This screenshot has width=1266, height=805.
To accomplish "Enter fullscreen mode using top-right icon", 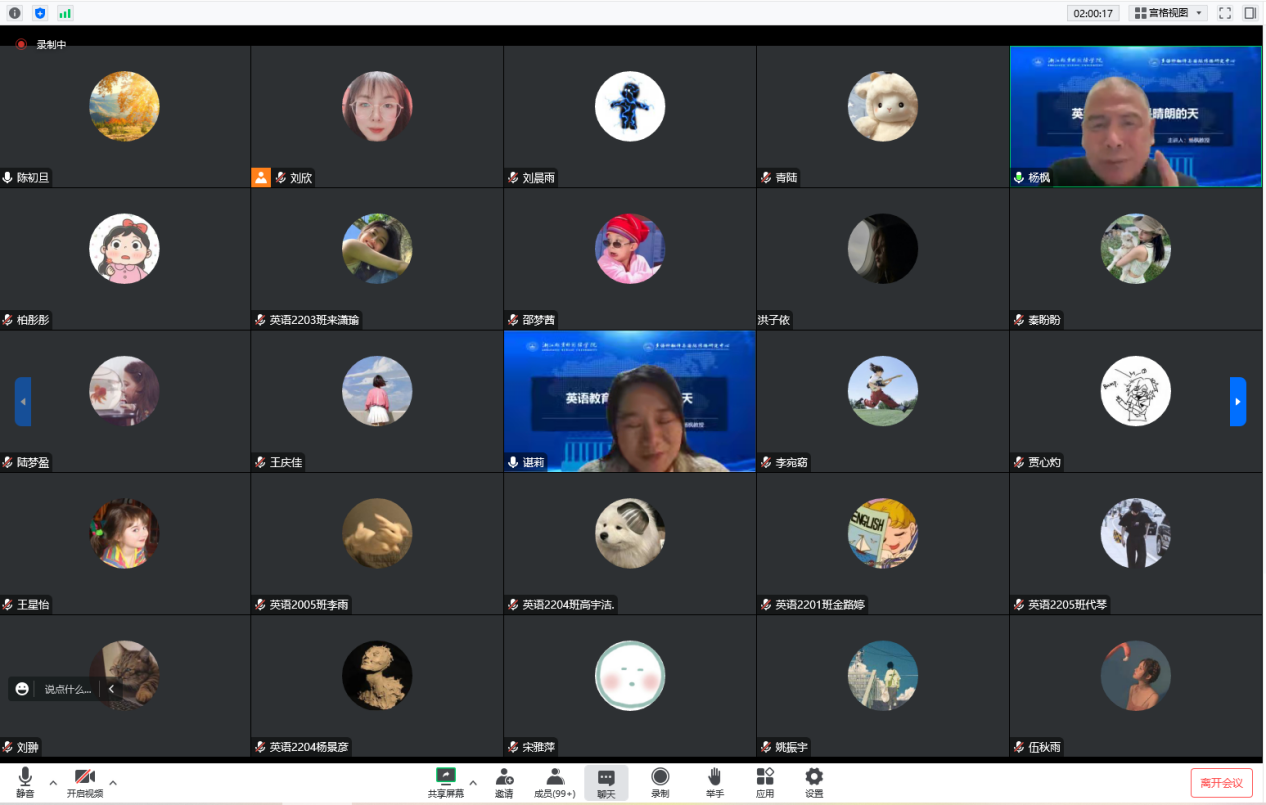I will pyautogui.click(x=1225, y=13).
